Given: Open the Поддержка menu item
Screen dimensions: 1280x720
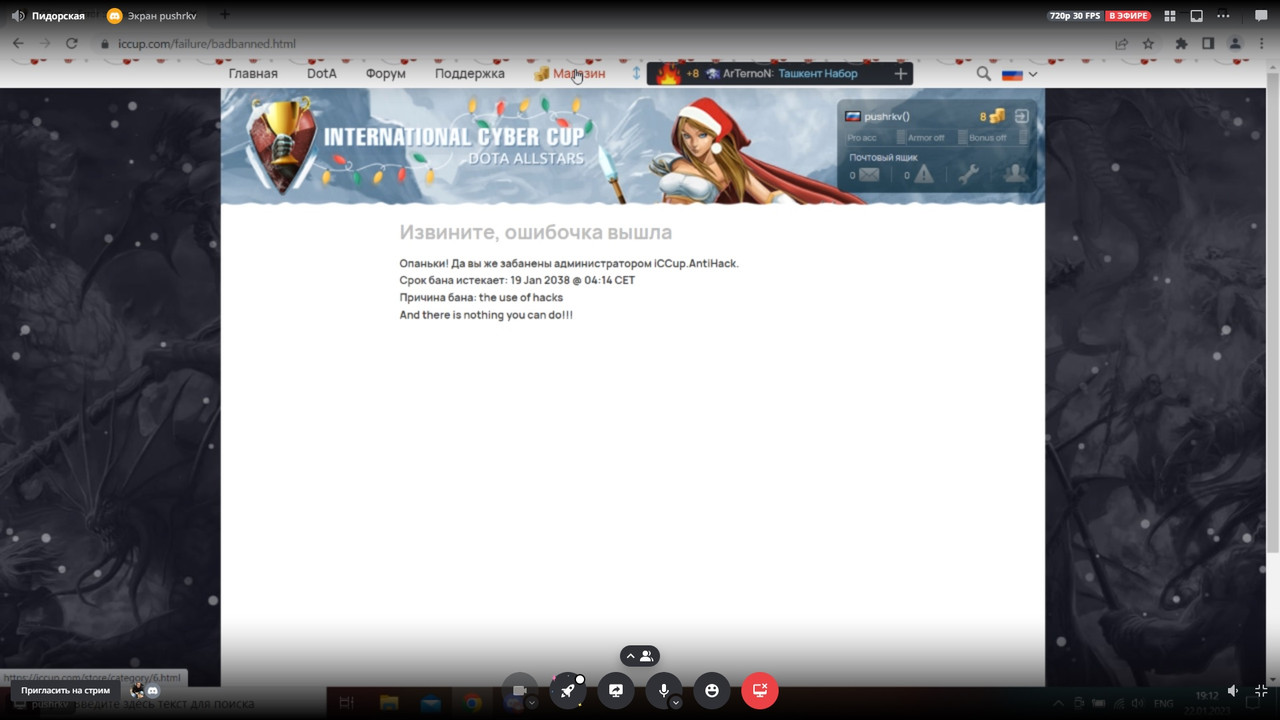Looking at the screenshot, I should pyautogui.click(x=470, y=74).
